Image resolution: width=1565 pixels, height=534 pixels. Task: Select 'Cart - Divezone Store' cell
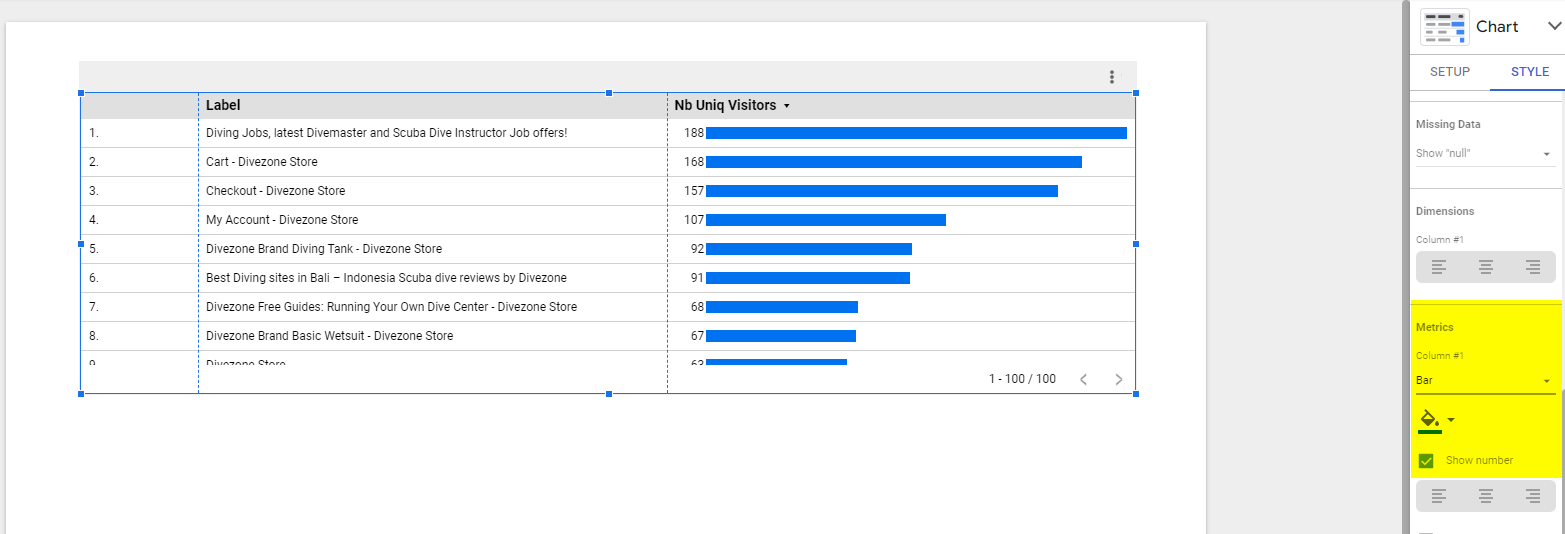coord(262,162)
